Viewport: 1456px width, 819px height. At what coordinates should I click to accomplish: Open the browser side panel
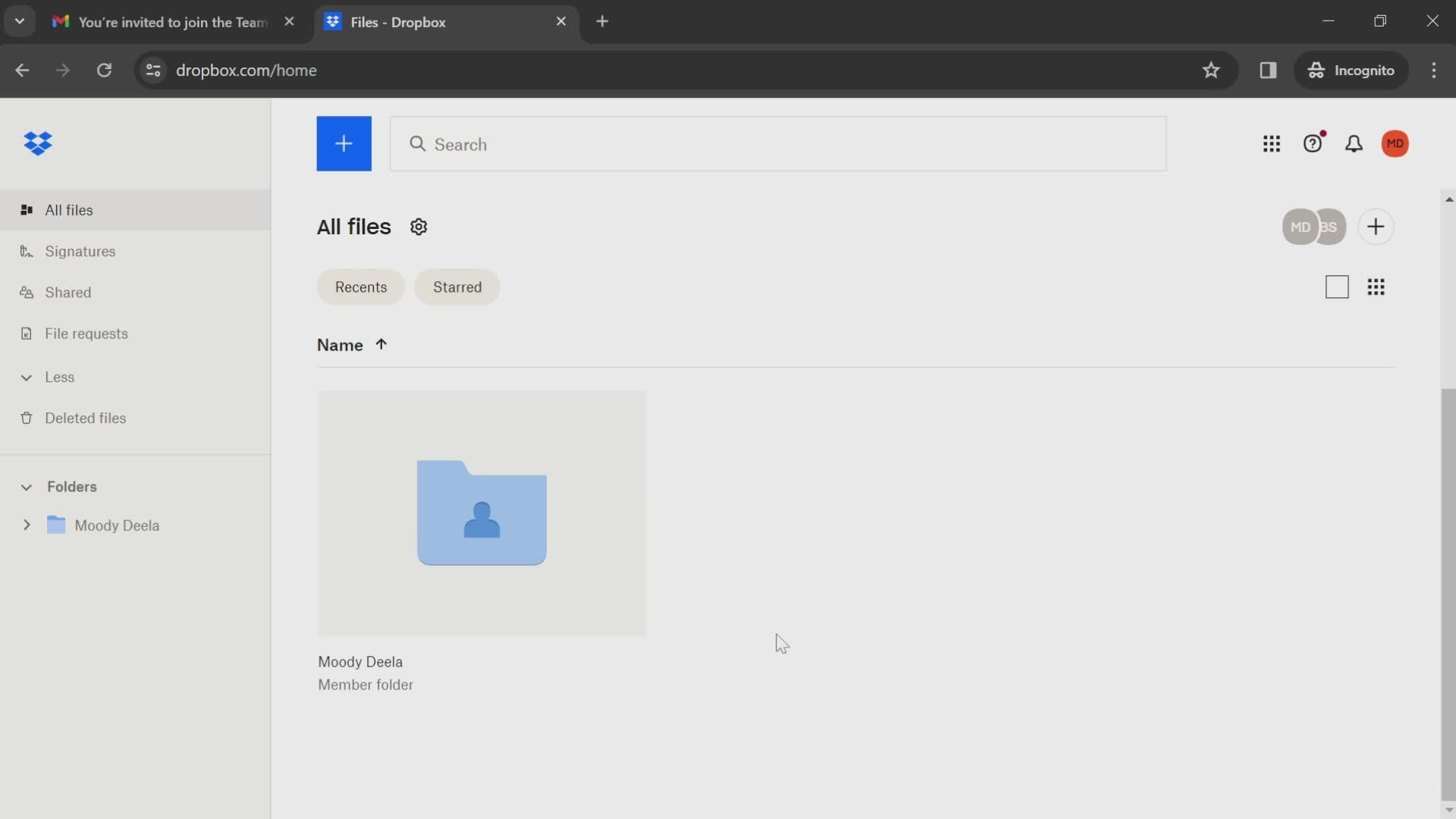coord(1268,70)
